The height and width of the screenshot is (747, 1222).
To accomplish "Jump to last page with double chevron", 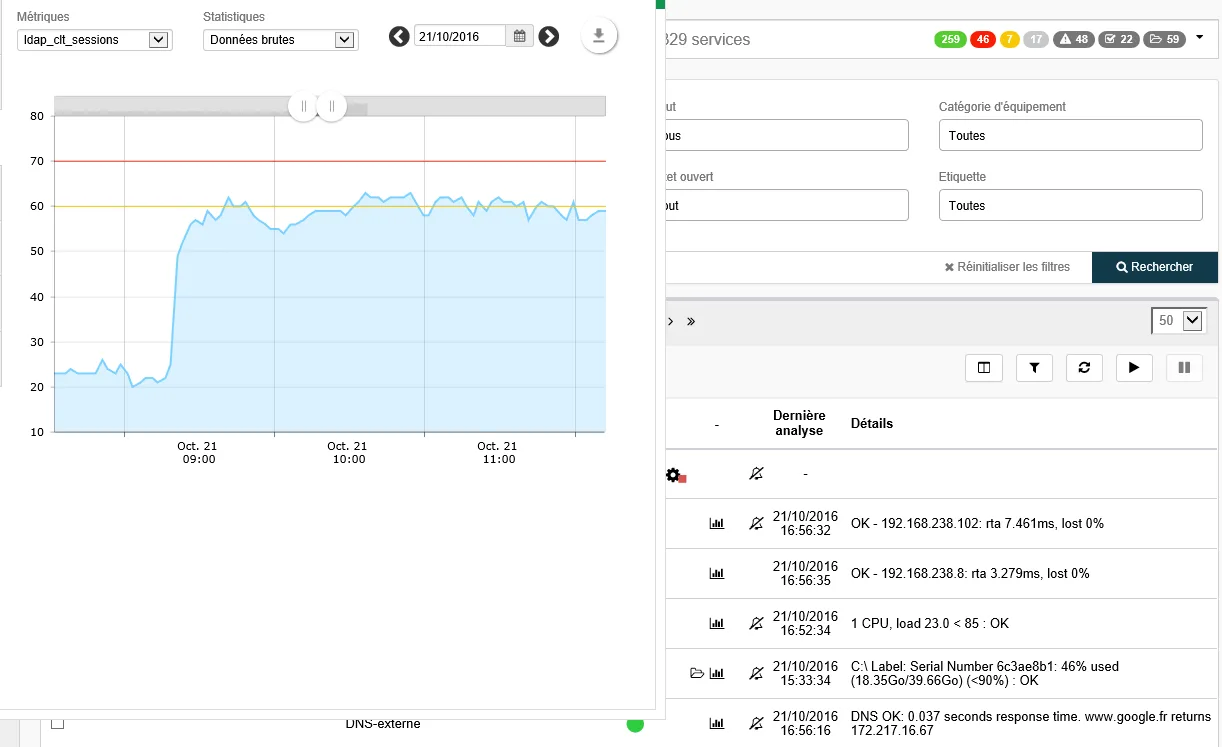I will point(691,321).
